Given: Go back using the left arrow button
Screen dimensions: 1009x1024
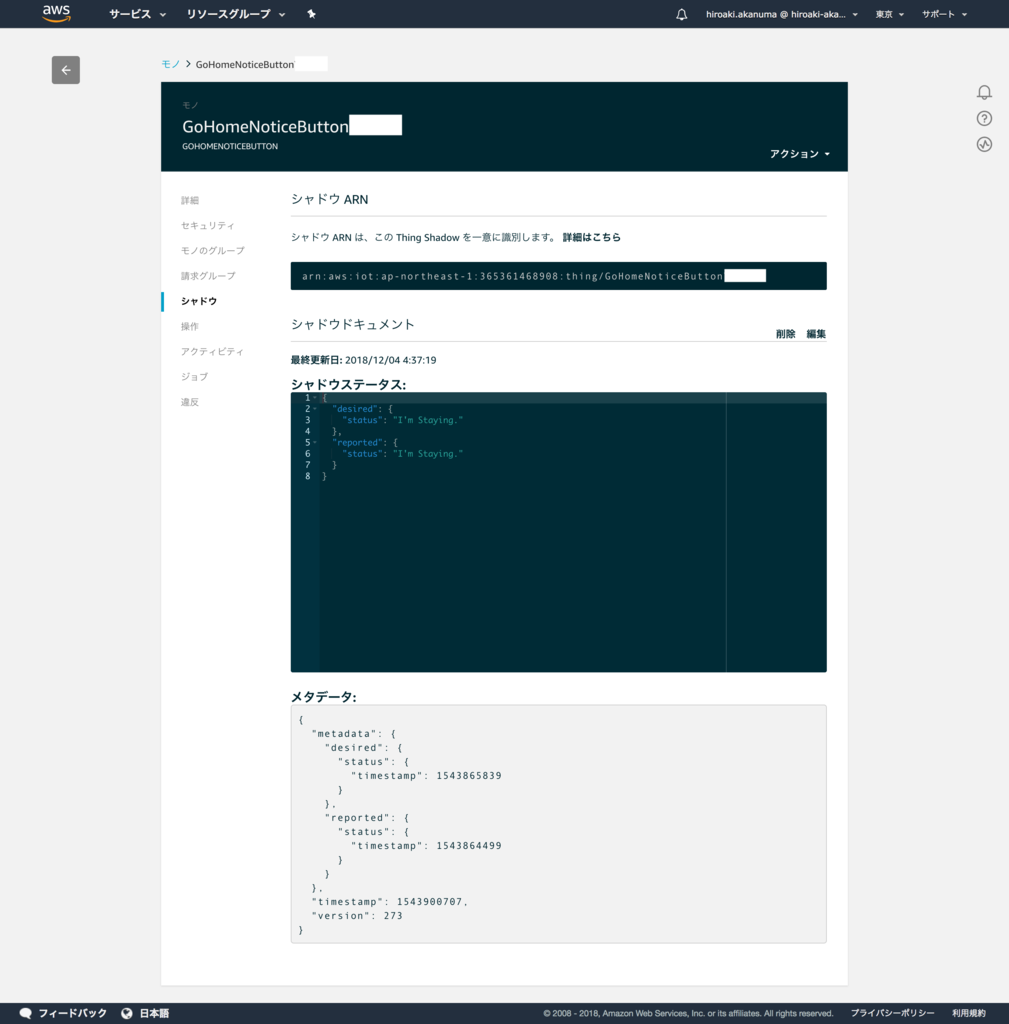Looking at the screenshot, I should [x=66, y=70].
